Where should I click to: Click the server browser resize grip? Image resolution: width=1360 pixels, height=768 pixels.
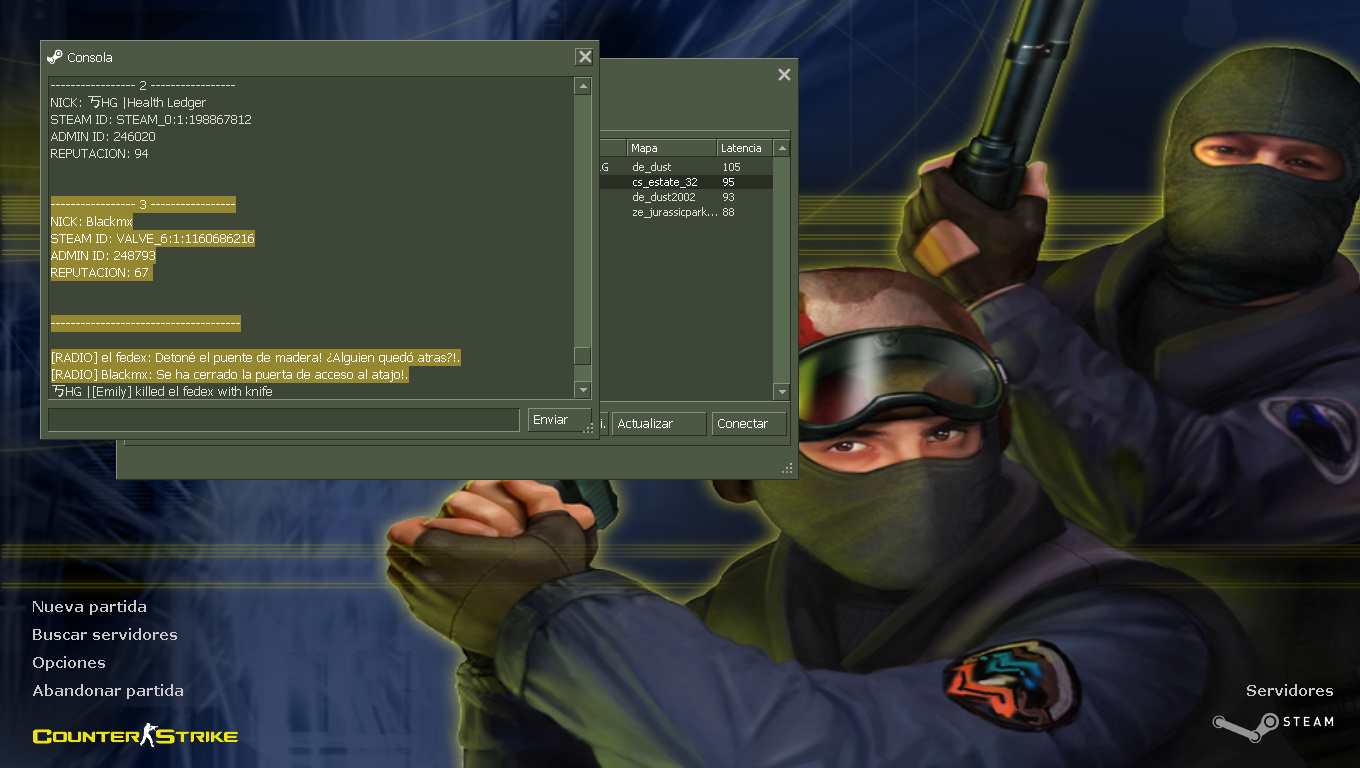[788, 468]
